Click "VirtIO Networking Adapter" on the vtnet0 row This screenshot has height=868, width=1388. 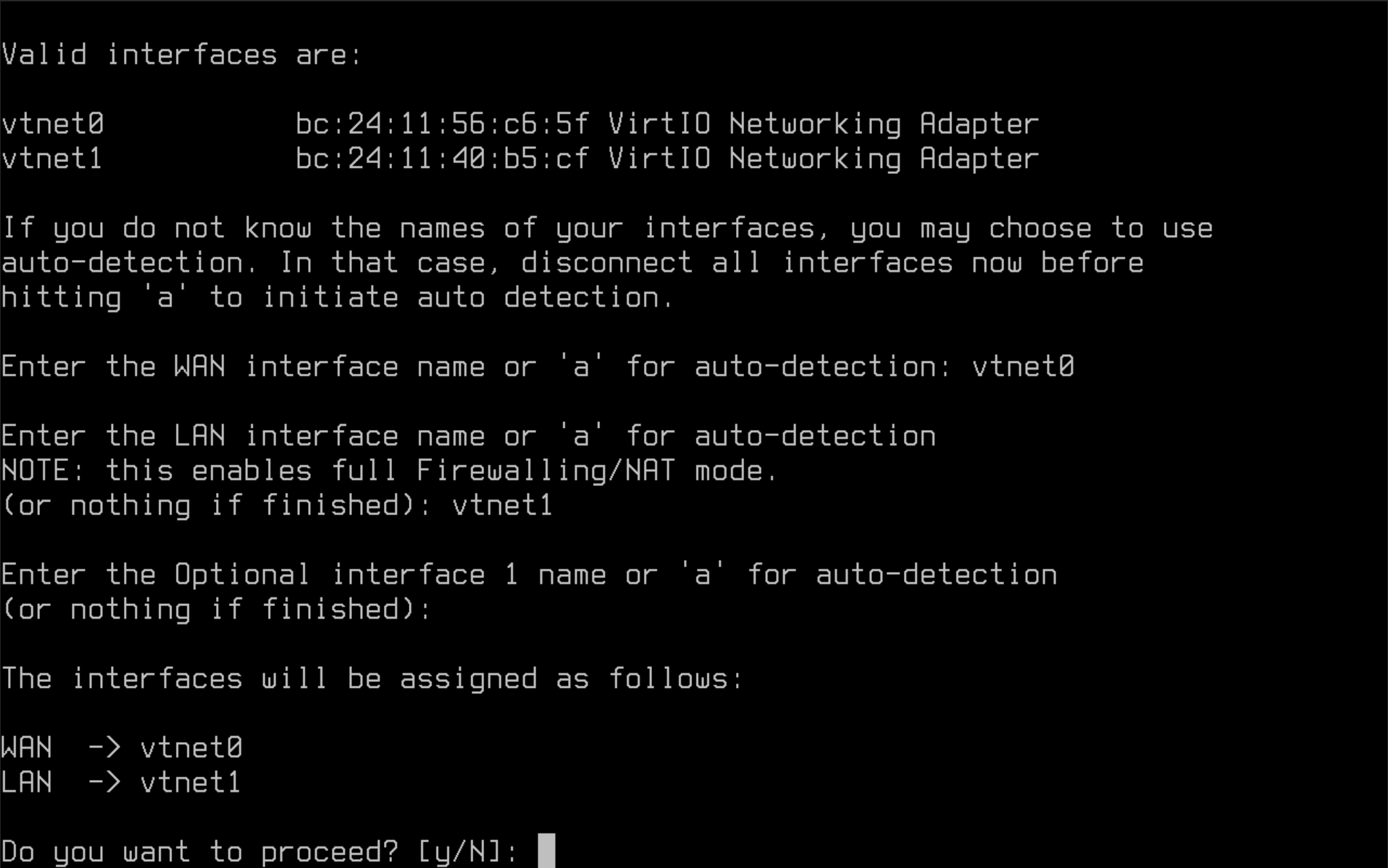(823, 124)
